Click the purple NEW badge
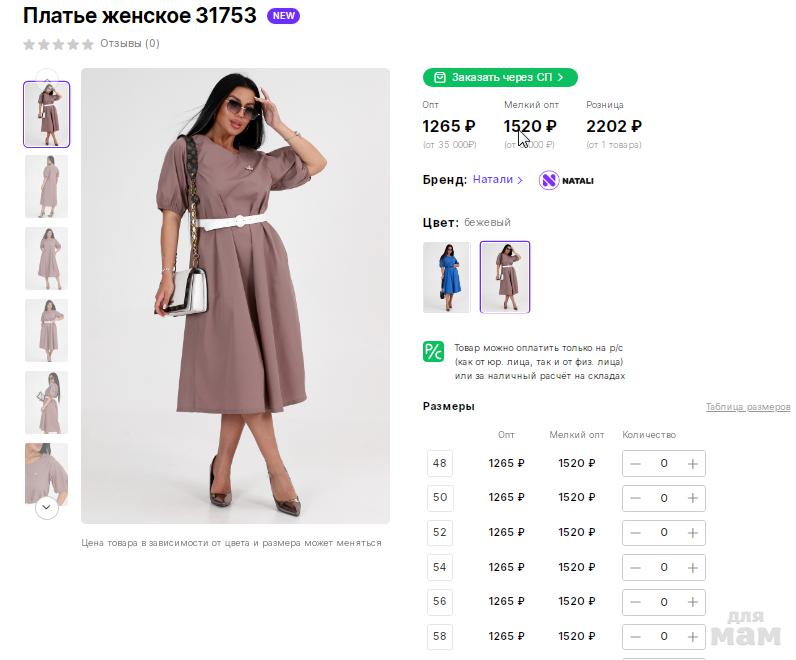The width and height of the screenshot is (796, 660). [283, 16]
